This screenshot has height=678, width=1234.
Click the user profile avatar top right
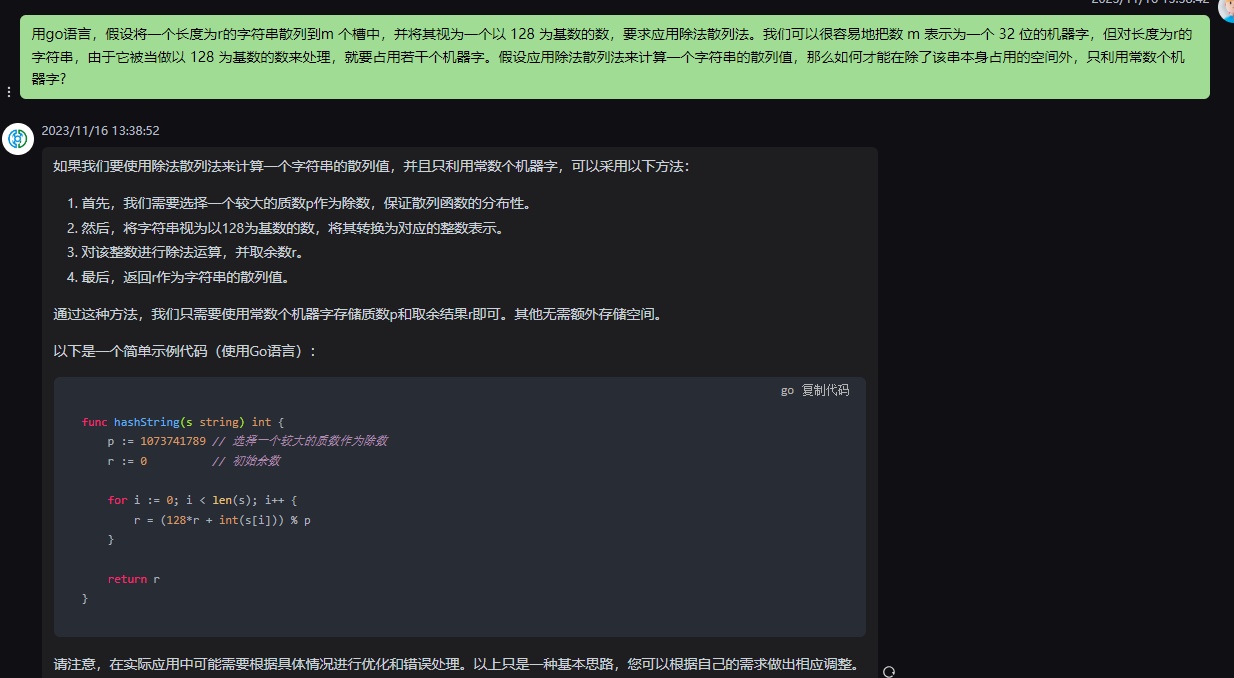(1224, 10)
